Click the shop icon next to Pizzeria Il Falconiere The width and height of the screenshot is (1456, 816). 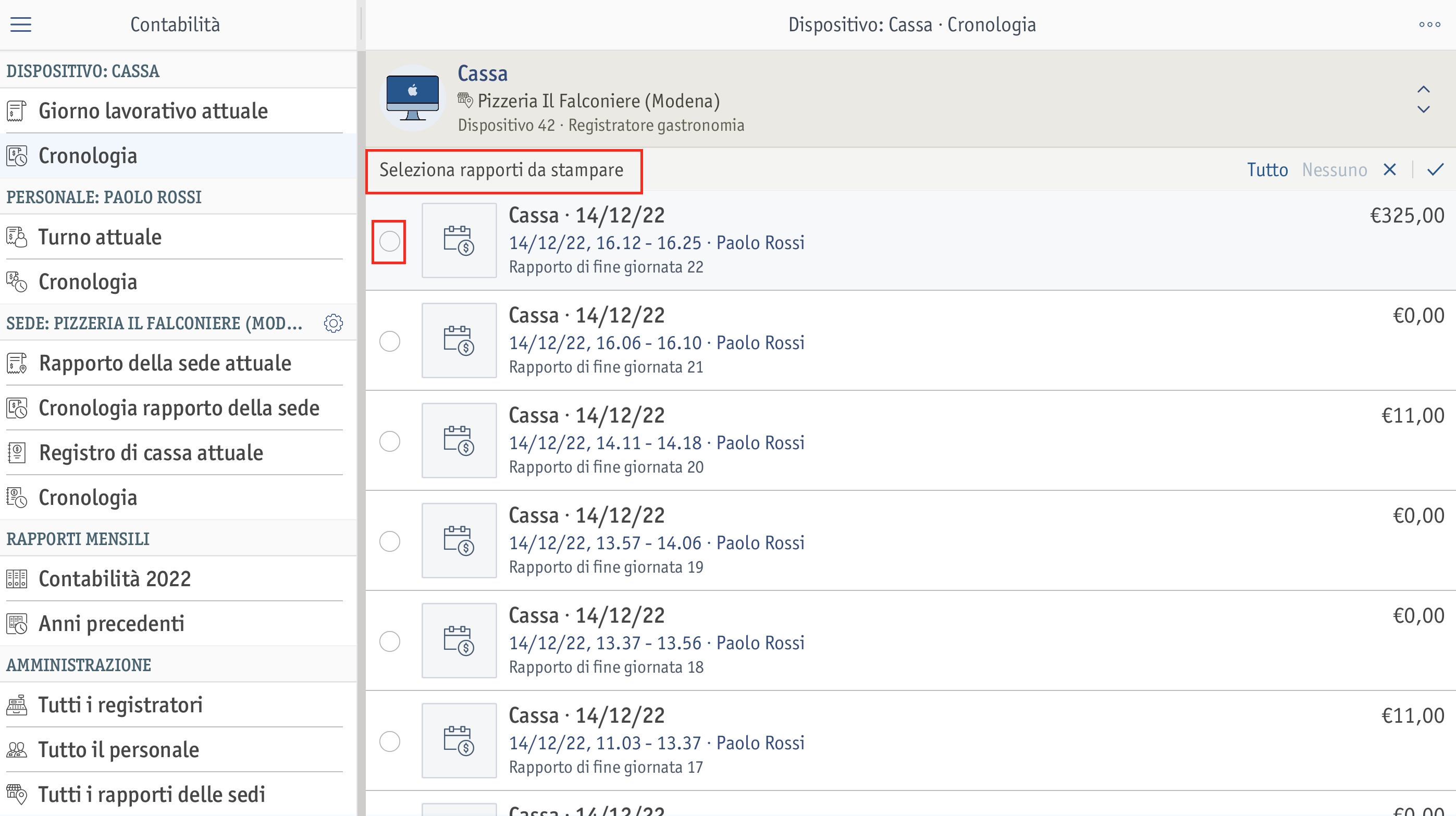[x=465, y=101]
